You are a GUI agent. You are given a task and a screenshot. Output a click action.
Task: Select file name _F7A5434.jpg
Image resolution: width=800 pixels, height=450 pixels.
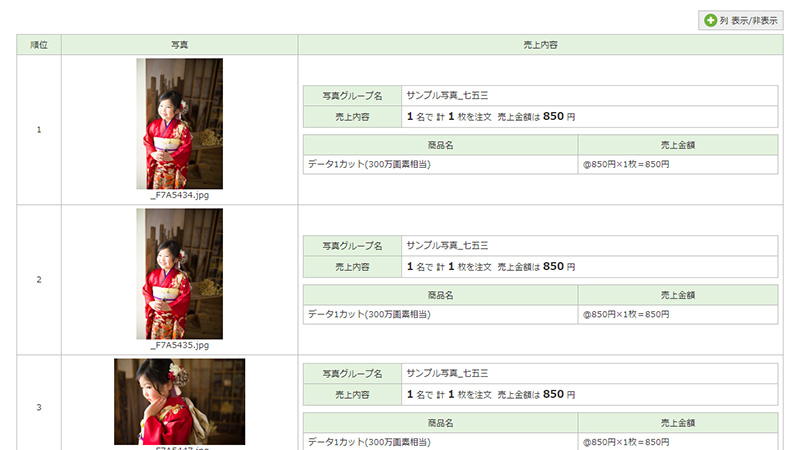pos(180,195)
